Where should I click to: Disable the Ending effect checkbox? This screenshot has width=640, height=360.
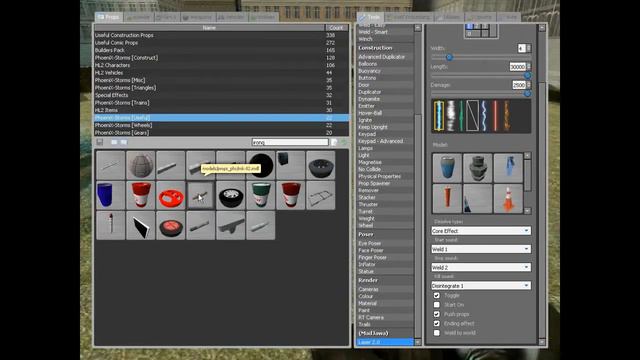pos(437,323)
